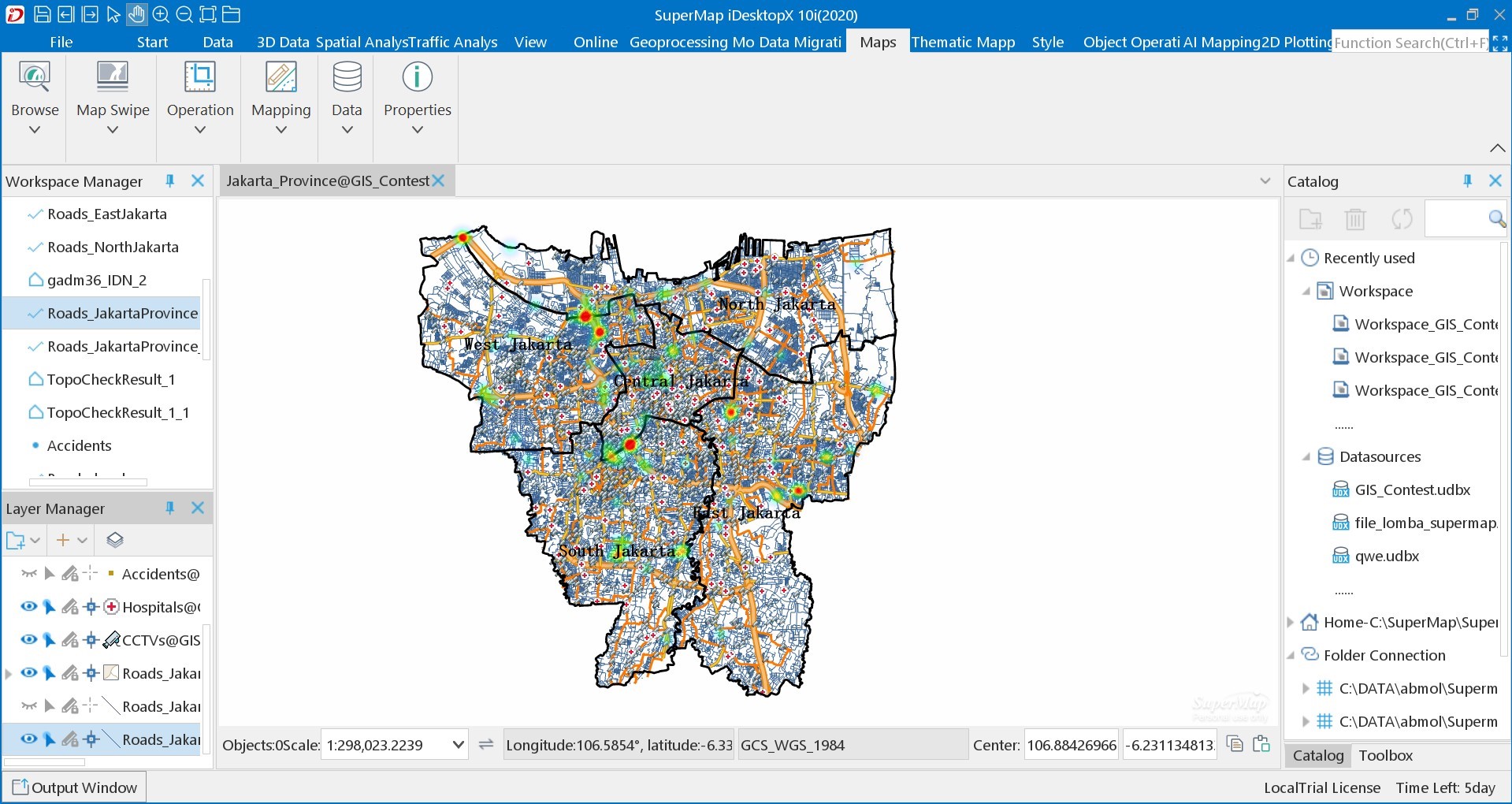Select the arrow pointer tool

(x=113, y=14)
